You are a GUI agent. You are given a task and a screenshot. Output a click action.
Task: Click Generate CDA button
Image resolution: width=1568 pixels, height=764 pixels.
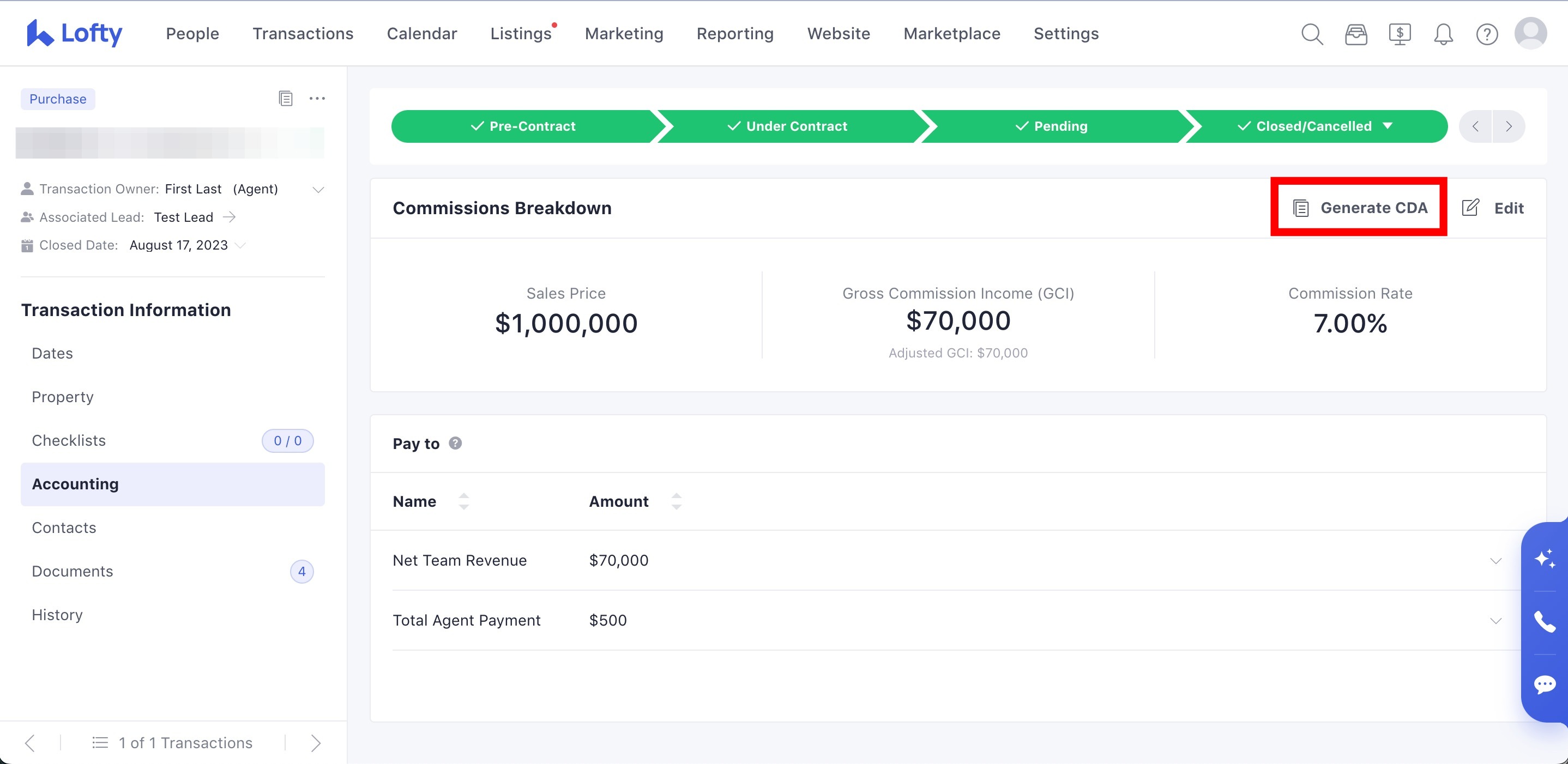[1359, 208]
